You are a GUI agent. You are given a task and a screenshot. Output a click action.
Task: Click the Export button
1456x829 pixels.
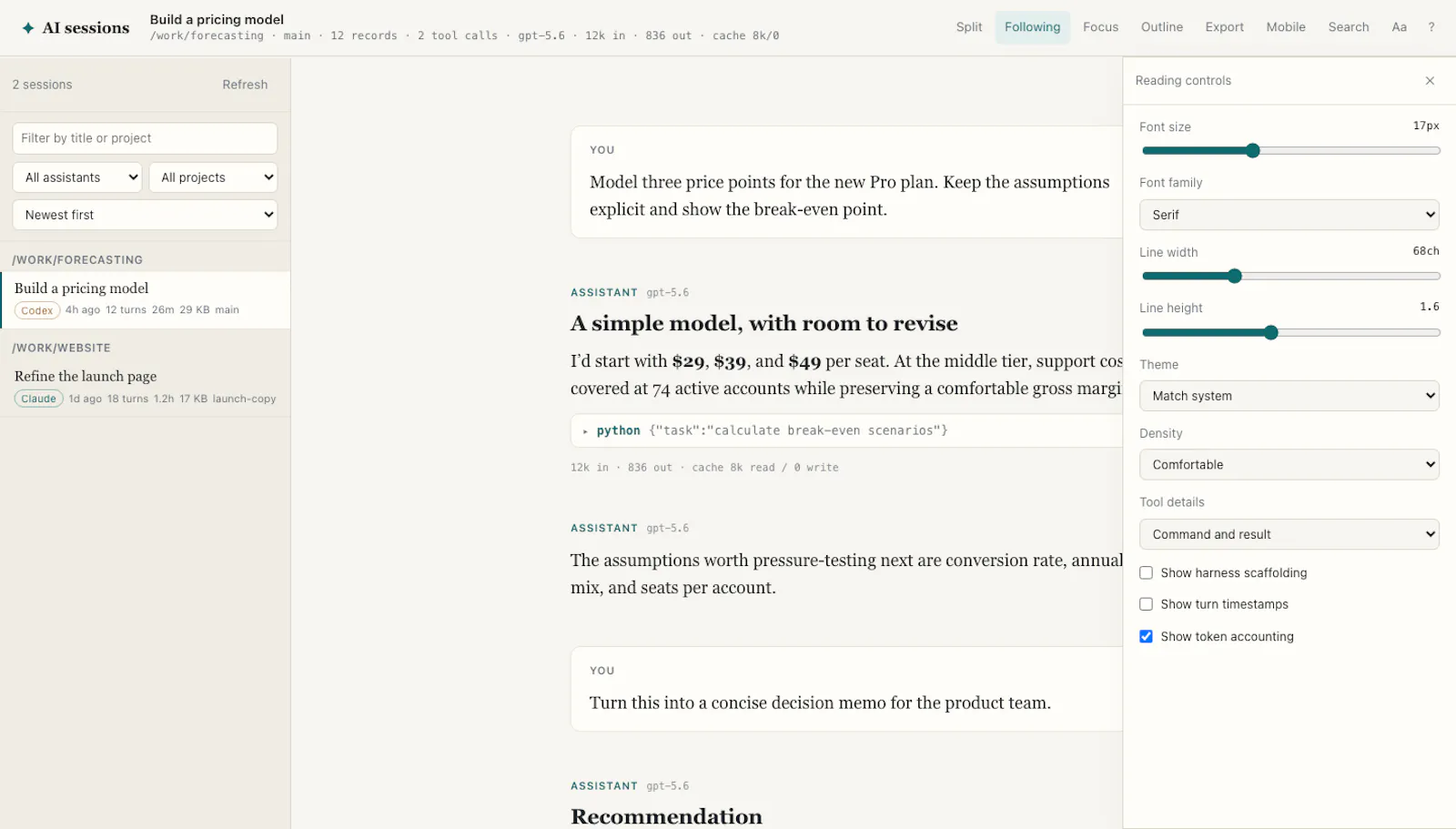[1224, 27]
